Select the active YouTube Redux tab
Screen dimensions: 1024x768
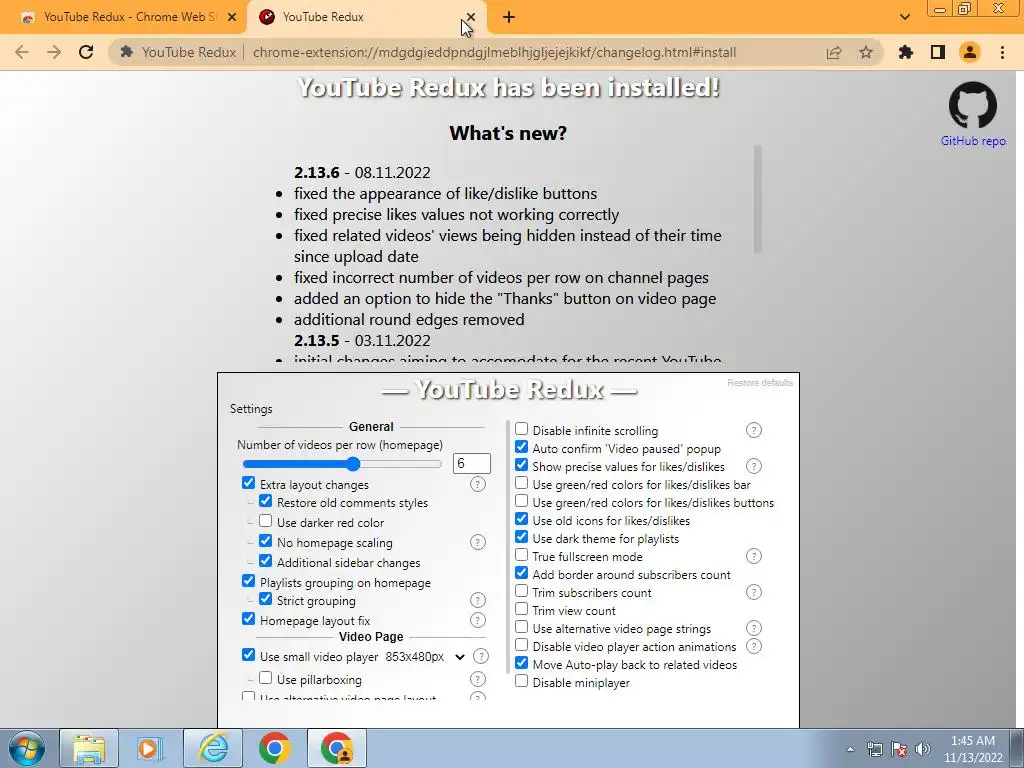366,17
